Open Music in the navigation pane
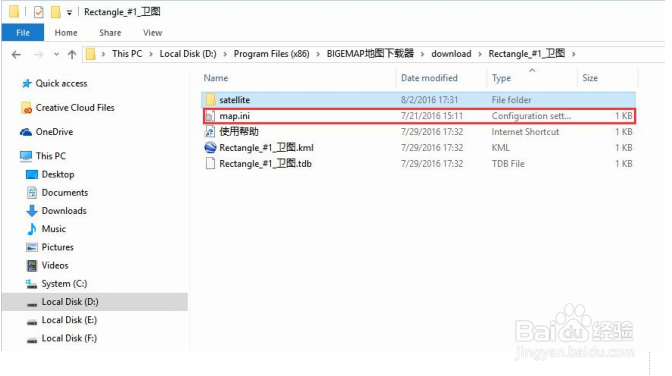Image resolution: width=672 pixels, height=376 pixels. (x=54, y=229)
